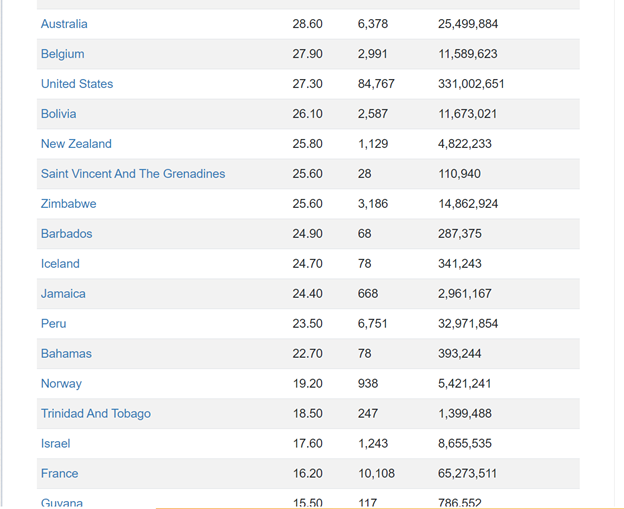Click Australia's population 25,499,884
624x509 pixels.
click(x=468, y=24)
